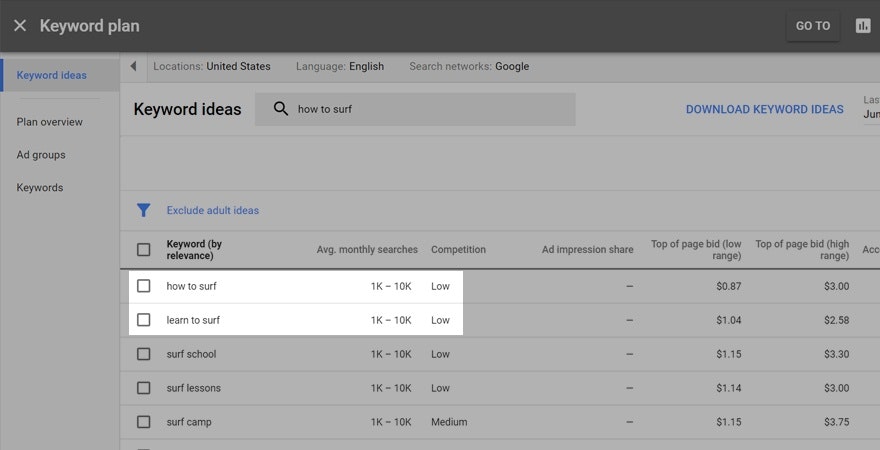
Task: Open Plan overview in the sidebar
Action: pyautogui.click(x=49, y=122)
